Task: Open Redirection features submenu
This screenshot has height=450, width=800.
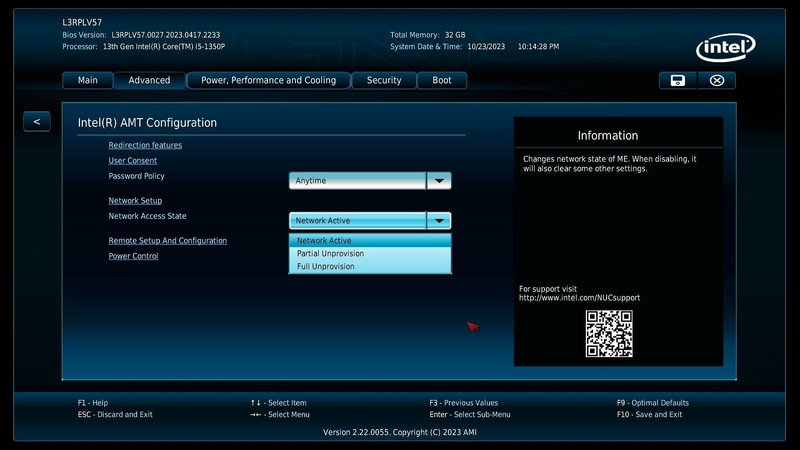Action: [145, 145]
